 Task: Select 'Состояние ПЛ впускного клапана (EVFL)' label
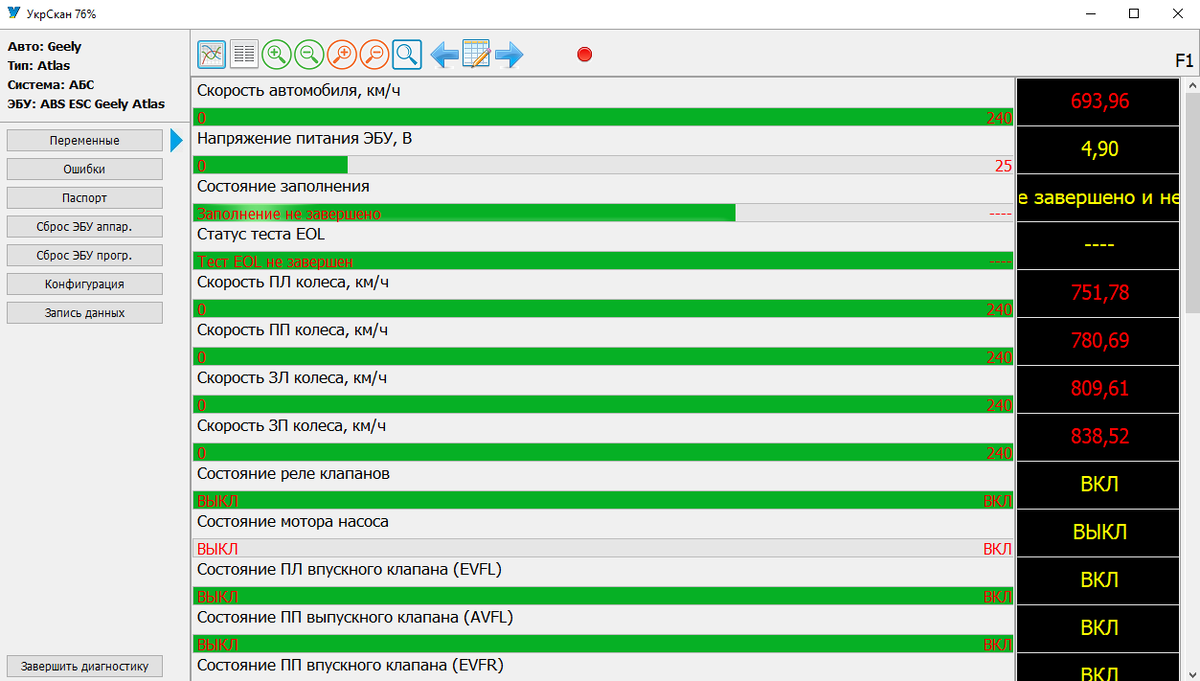click(x=349, y=570)
